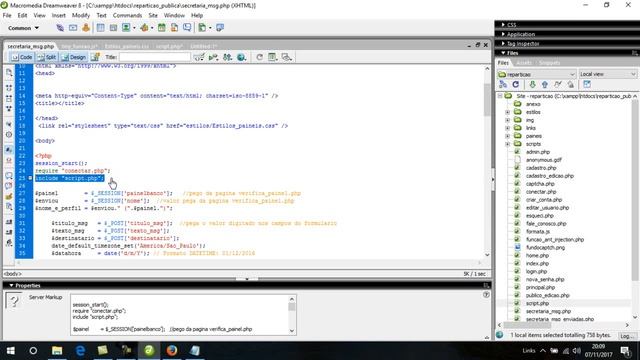Click the Open Documents icon in coding toolbar

coord(9,73)
